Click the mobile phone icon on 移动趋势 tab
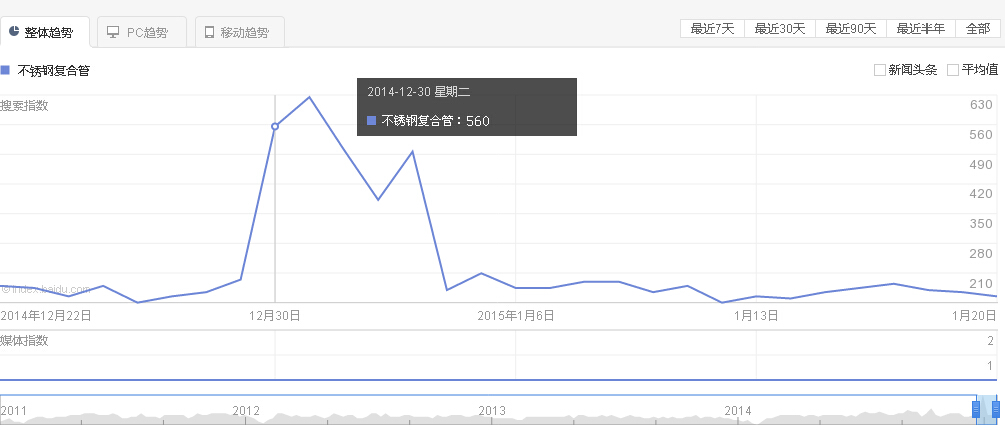The height and width of the screenshot is (430, 1005). tap(209, 32)
